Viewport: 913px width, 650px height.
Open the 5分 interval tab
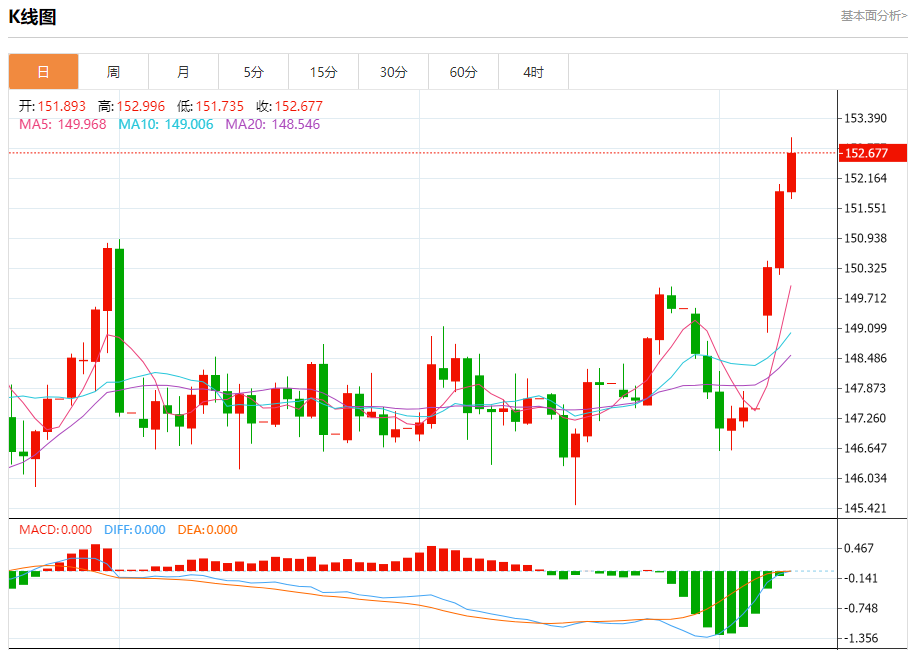[253, 72]
